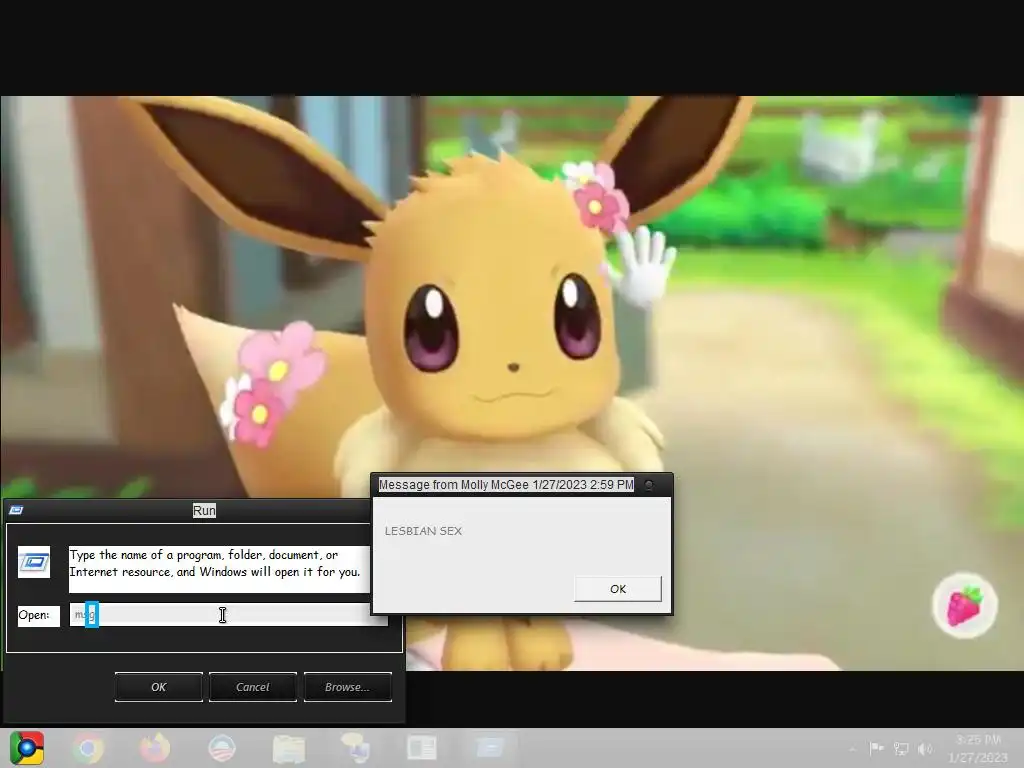This screenshot has width=1024, height=768.
Task: Click the taskbar clock showing 1/27/2023
Action: coord(978,748)
